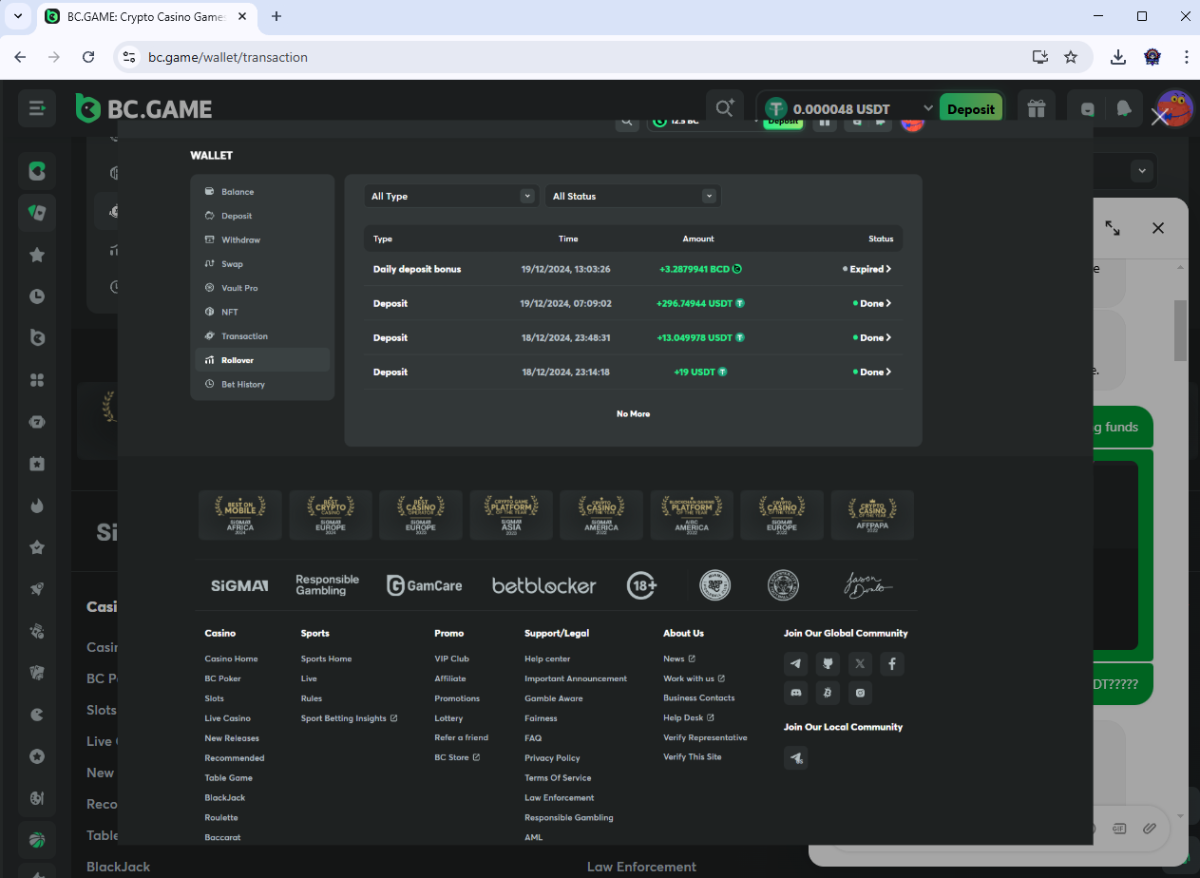The width and height of the screenshot is (1200, 878).
Task: Select Rollover in wallet menu
Action: pos(238,360)
